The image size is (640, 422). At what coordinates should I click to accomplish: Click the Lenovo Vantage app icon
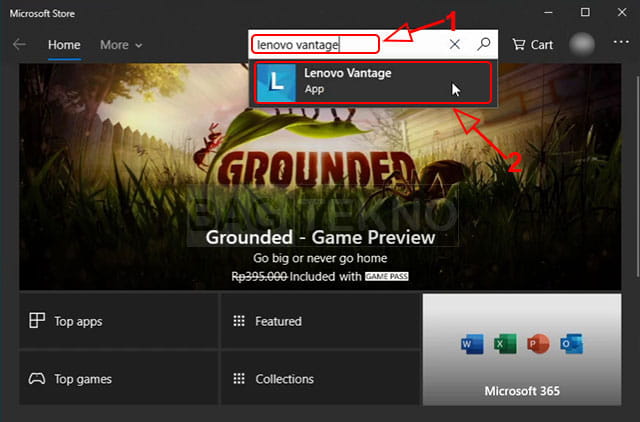276,82
